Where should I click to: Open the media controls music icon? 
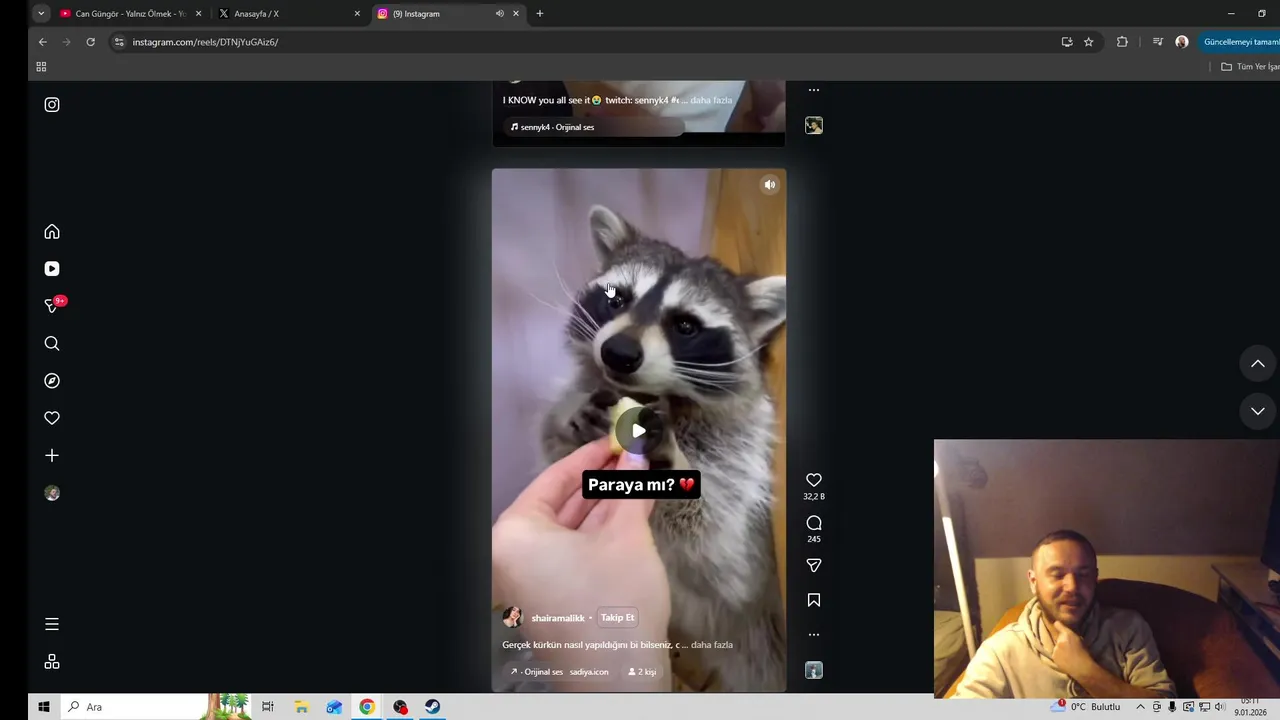point(1157,42)
